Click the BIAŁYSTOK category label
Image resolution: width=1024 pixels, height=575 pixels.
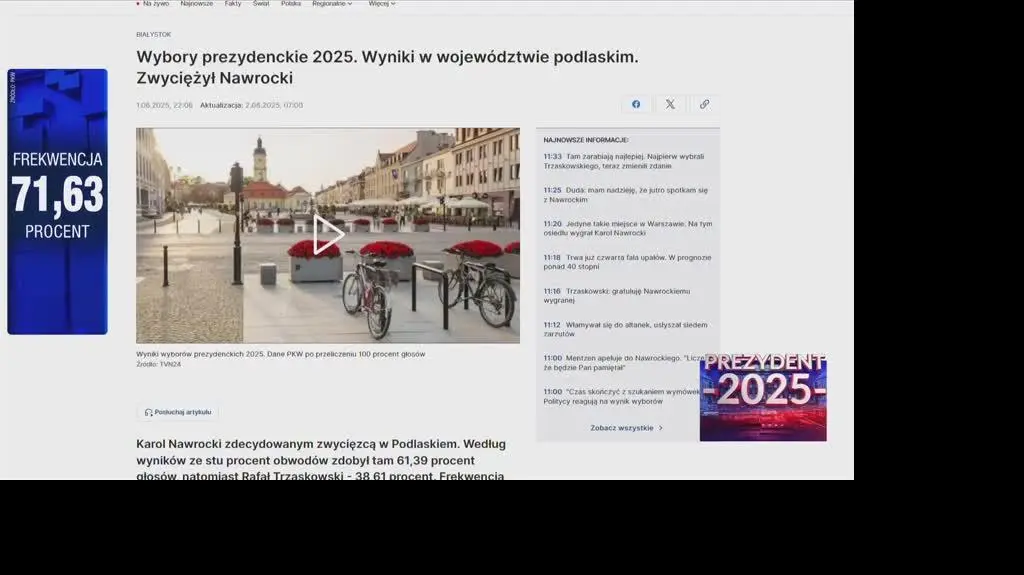(153, 35)
